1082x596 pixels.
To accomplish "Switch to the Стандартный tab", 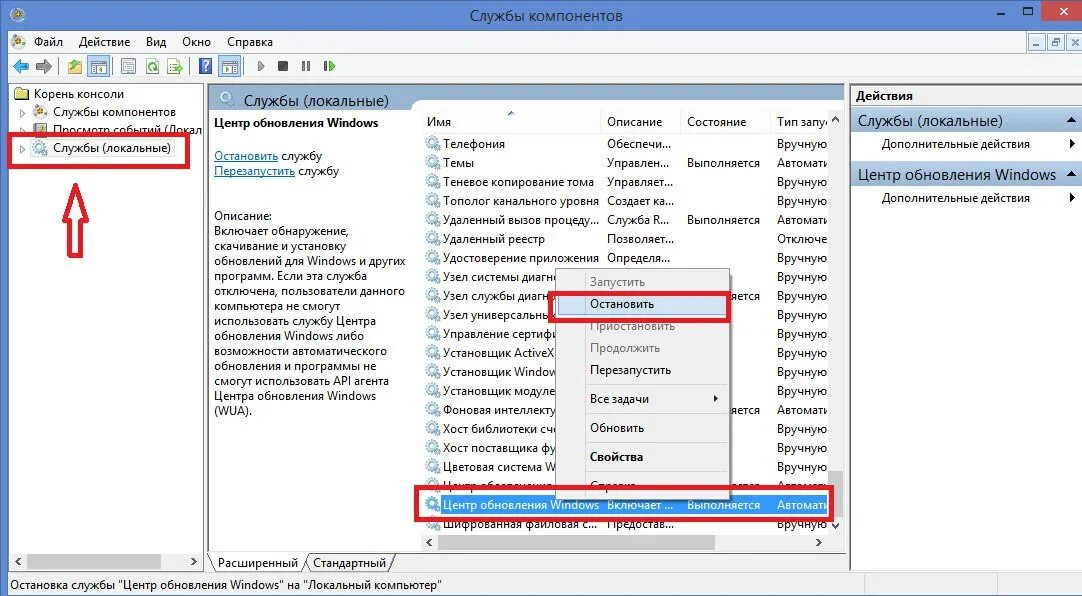I will 349,563.
